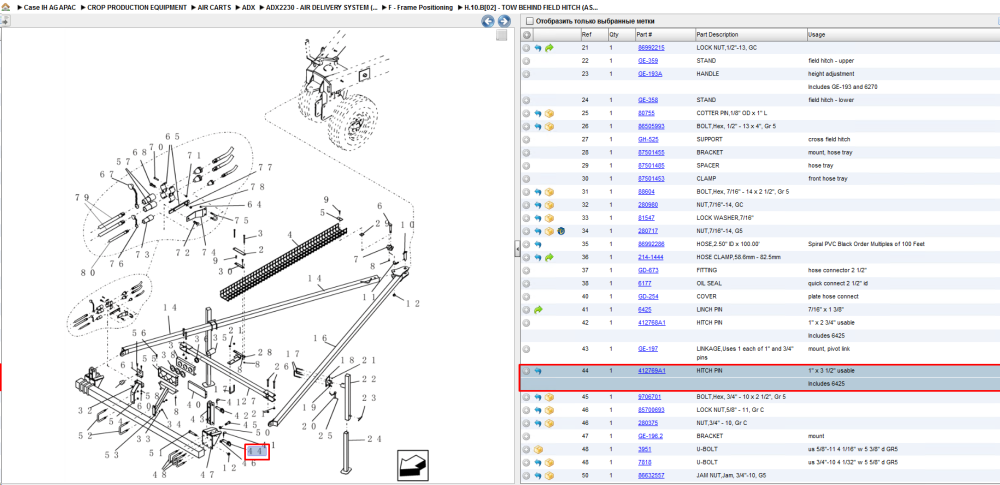Toggle the gray select circle for HANDLE GE-193A

[x=527, y=74]
